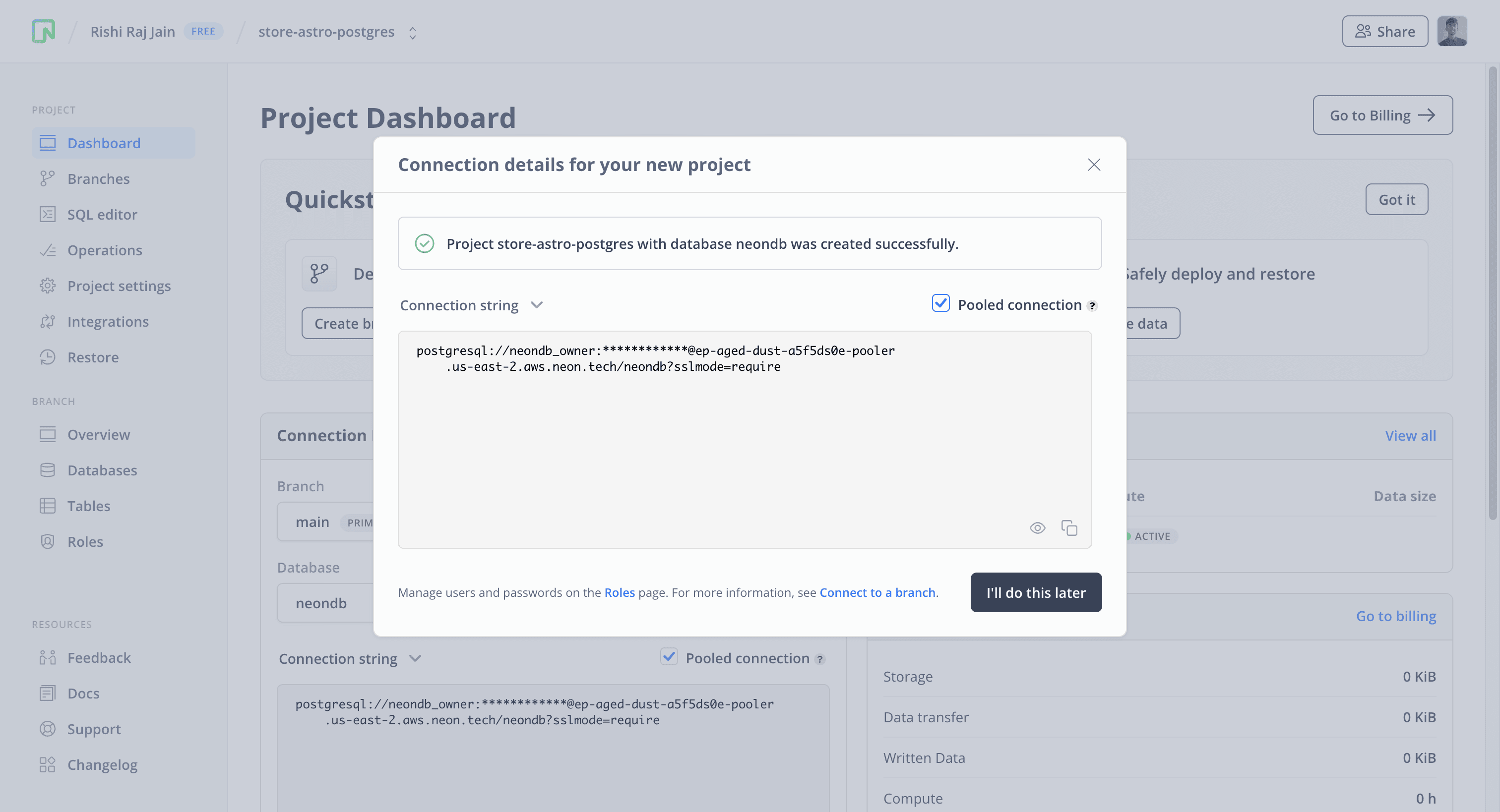Follow the Connect to a branch link
Viewport: 1500px width, 812px height.
click(x=877, y=592)
